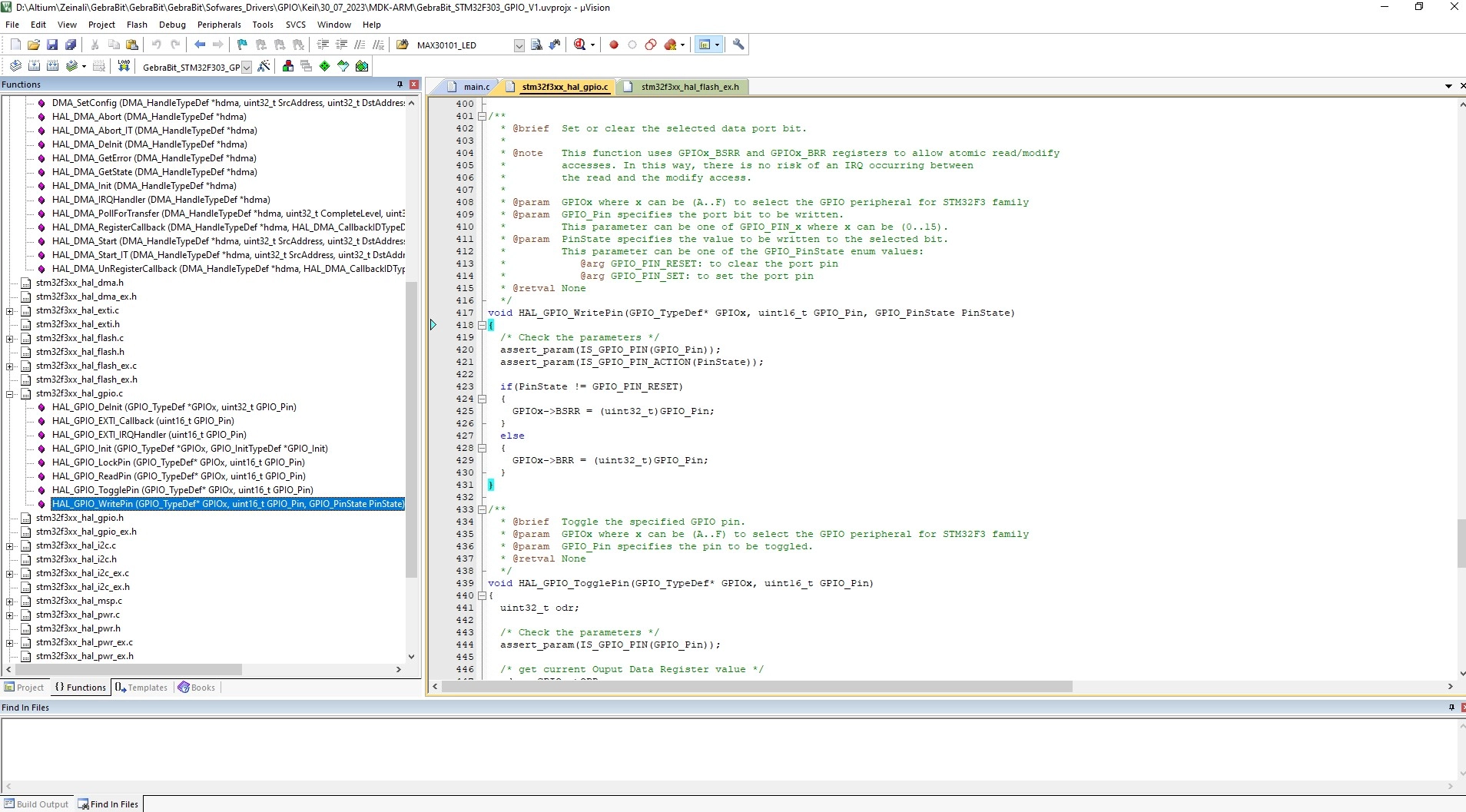Collapse the comment fold at line 433
1466x812 pixels.
[482, 509]
